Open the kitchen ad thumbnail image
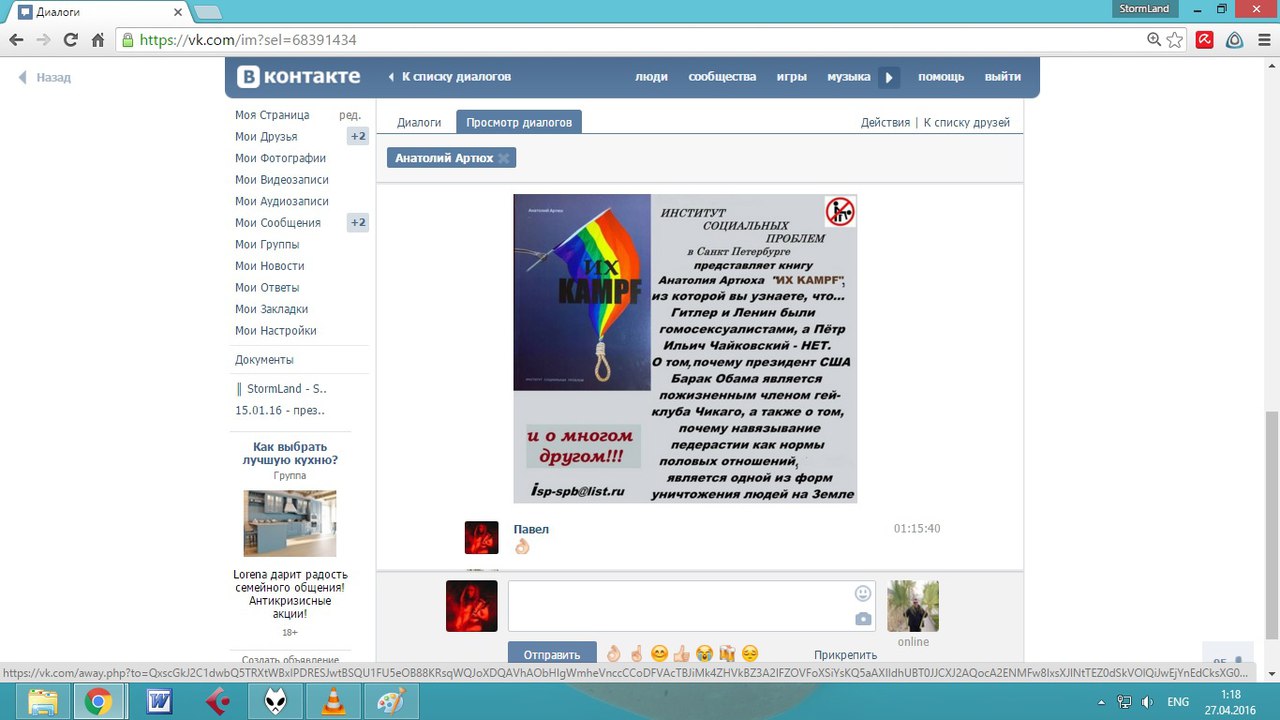The width and height of the screenshot is (1280, 720). [x=290, y=523]
